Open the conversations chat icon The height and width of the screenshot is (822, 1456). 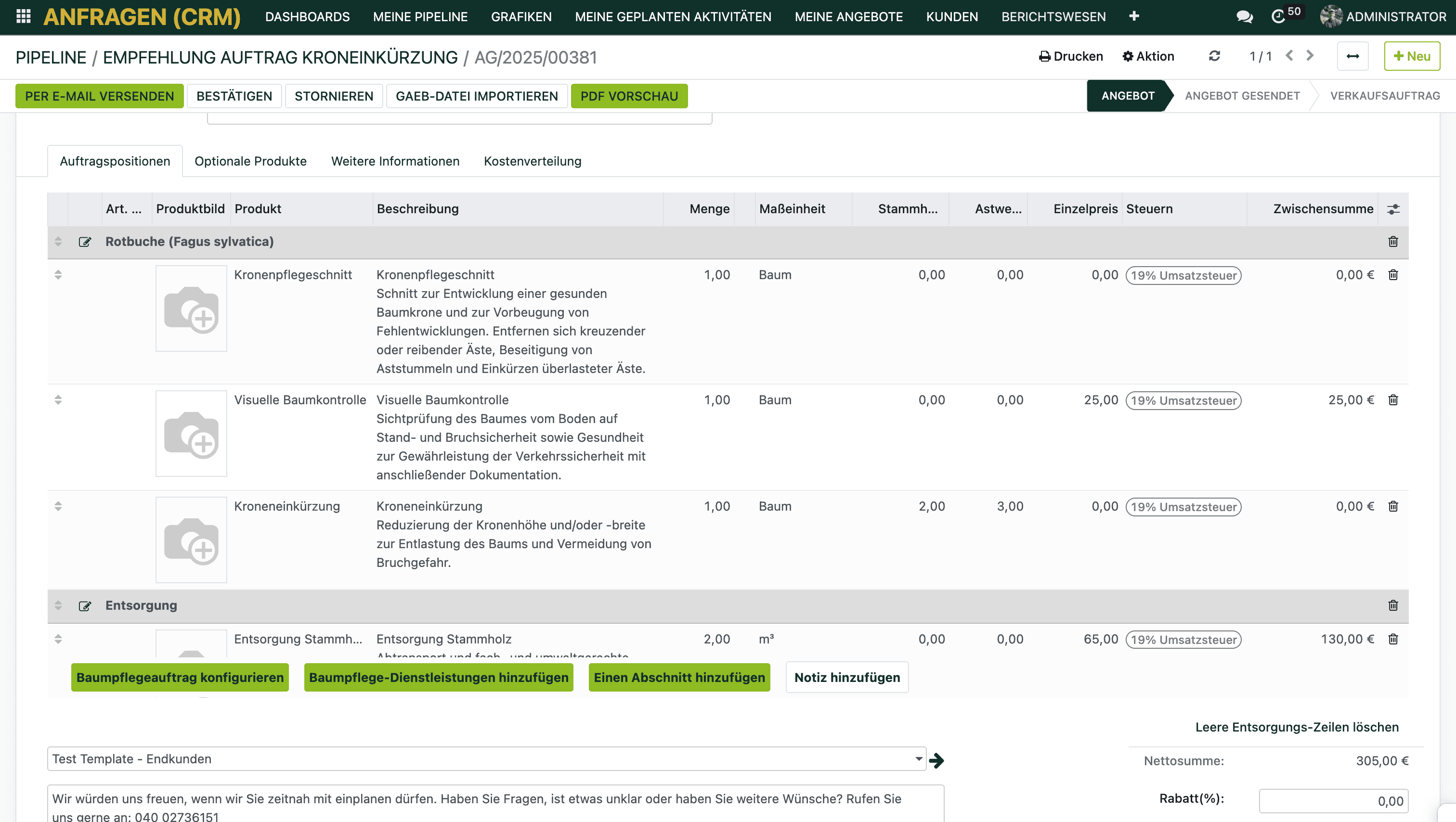[1244, 17]
